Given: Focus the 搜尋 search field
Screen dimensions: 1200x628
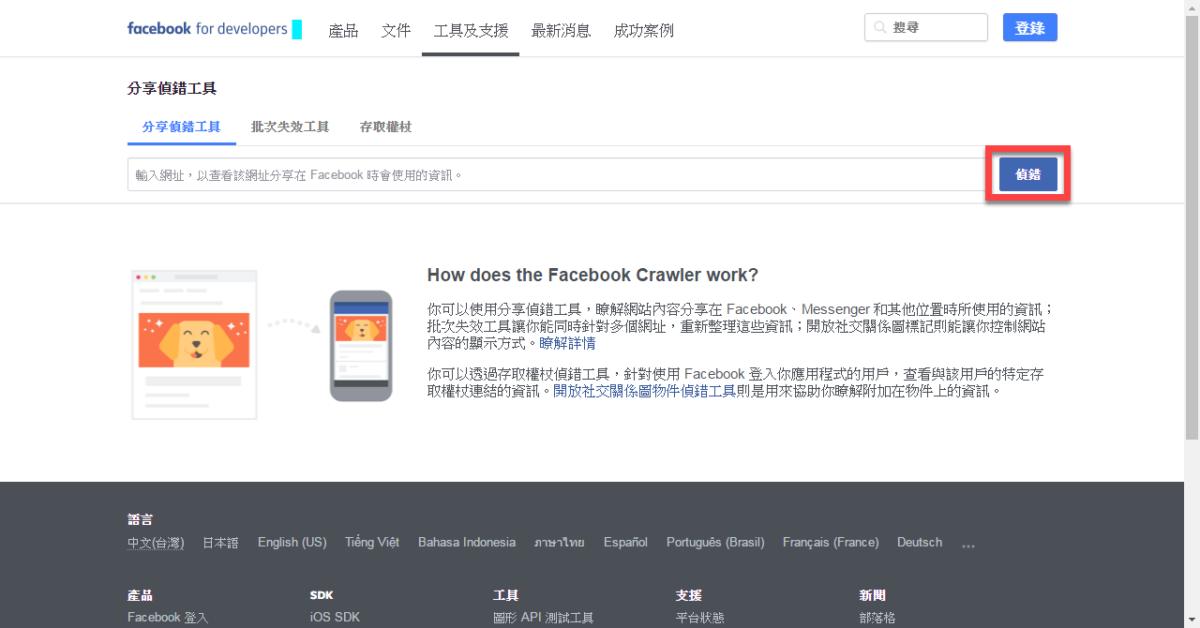Looking at the screenshot, I should [x=926, y=28].
